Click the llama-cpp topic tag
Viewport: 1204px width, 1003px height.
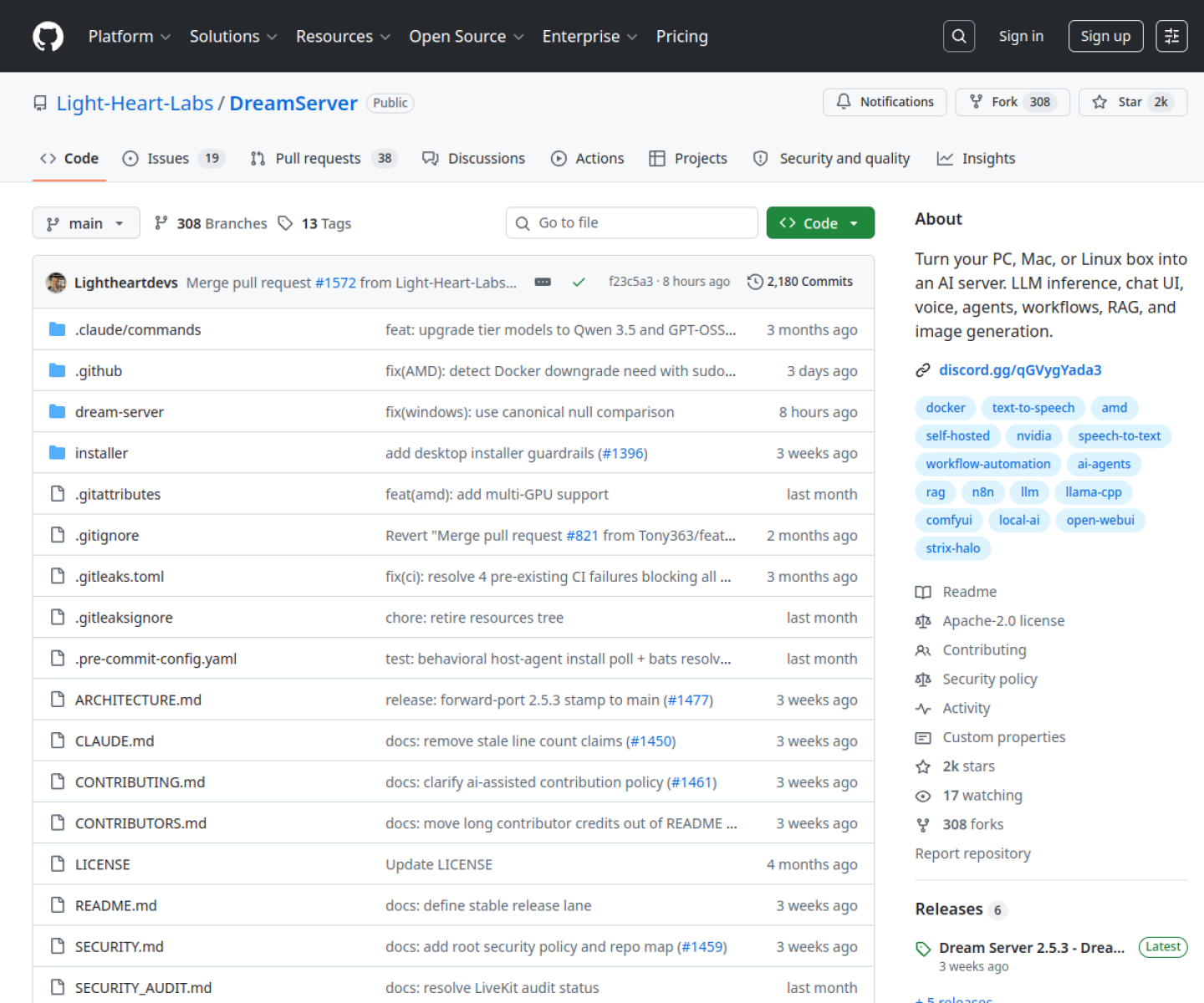click(1094, 492)
